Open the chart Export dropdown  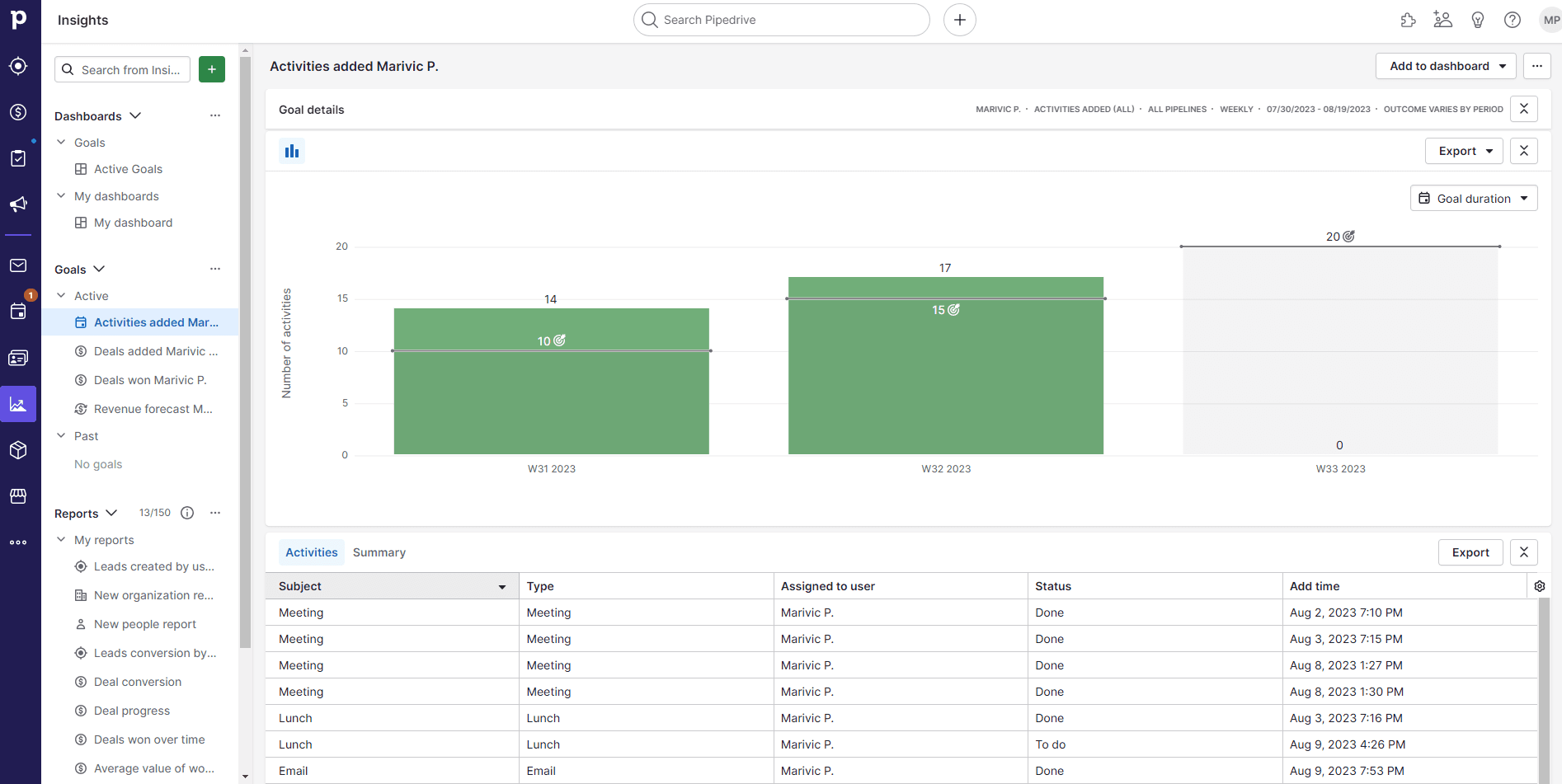tap(1465, 151)
